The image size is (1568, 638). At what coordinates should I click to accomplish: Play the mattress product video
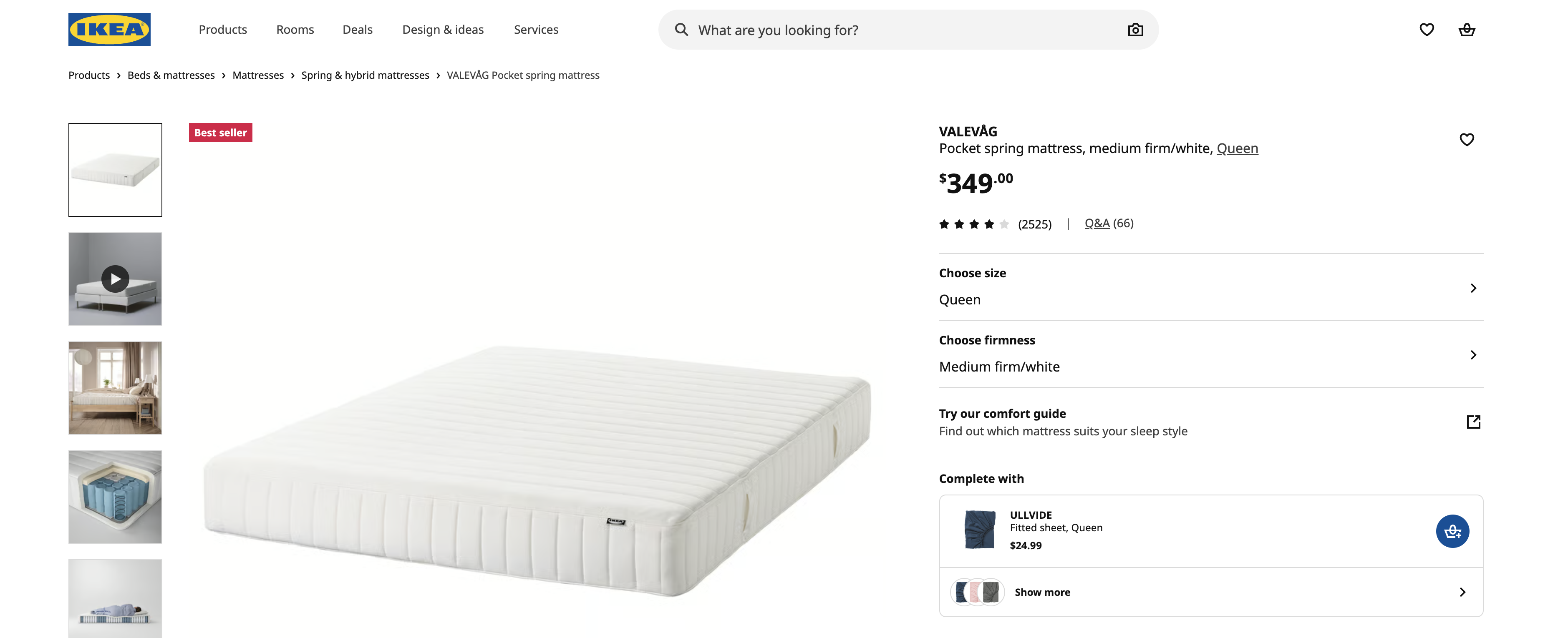click(x=115, y=279)
